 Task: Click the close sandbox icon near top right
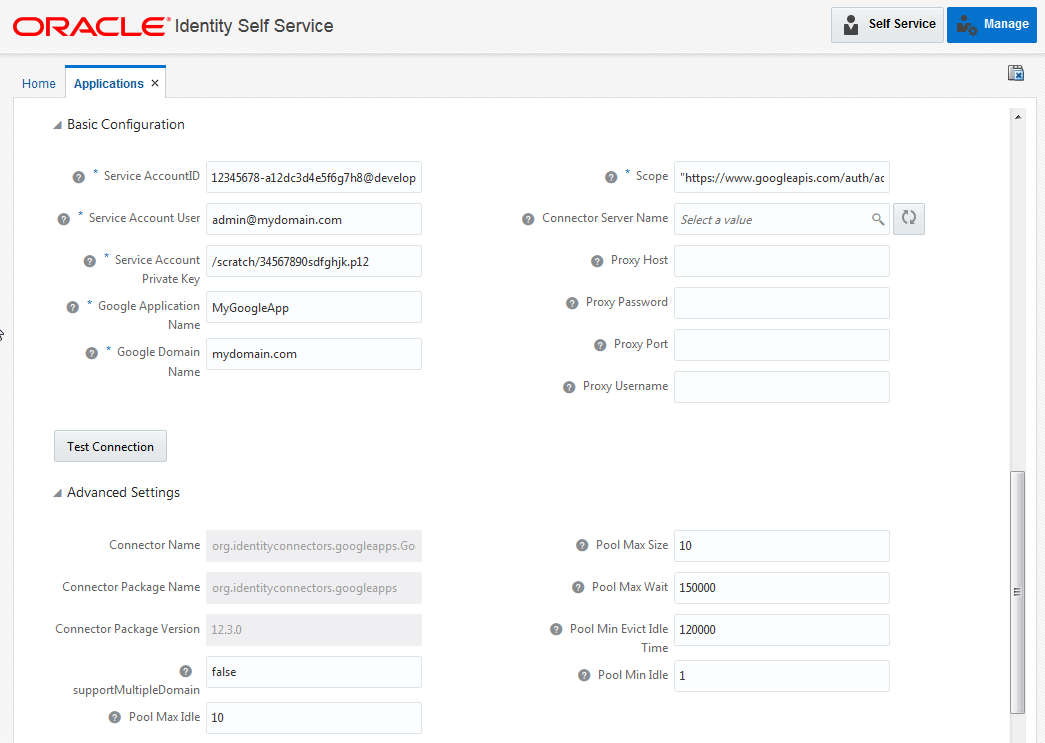point(1015,73)
